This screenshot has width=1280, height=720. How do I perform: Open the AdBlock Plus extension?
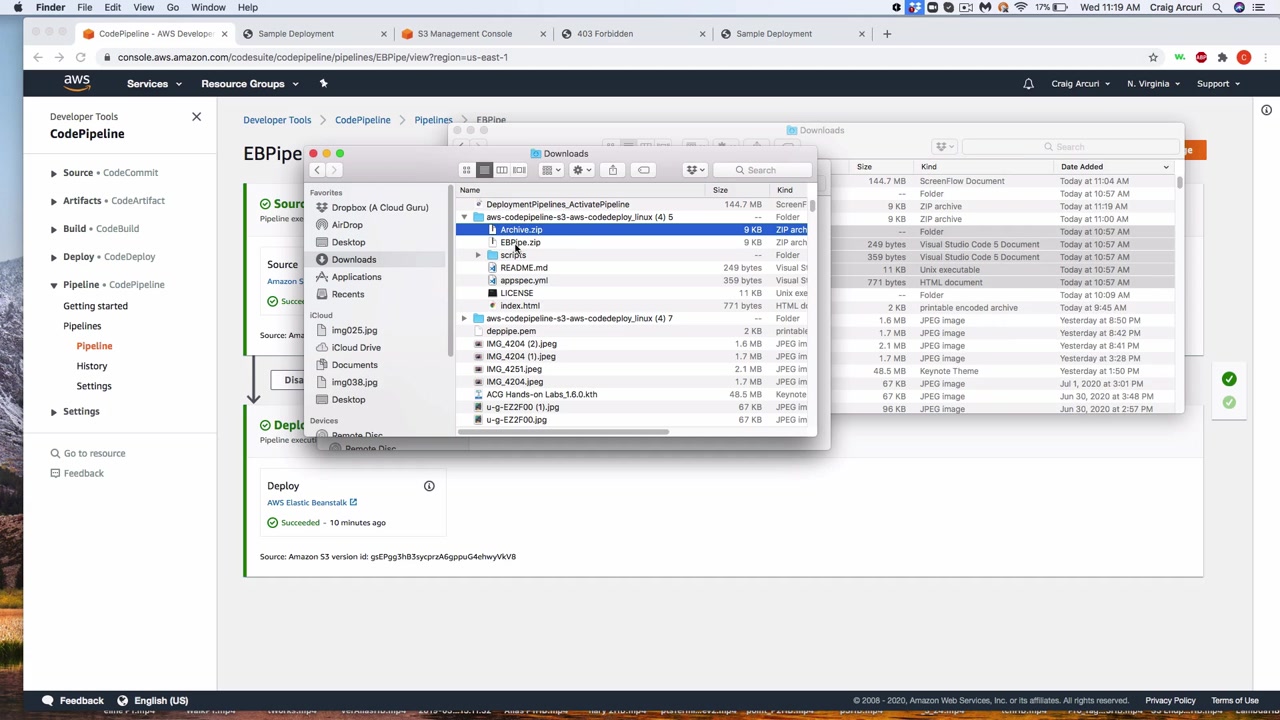pos(1201,58)
